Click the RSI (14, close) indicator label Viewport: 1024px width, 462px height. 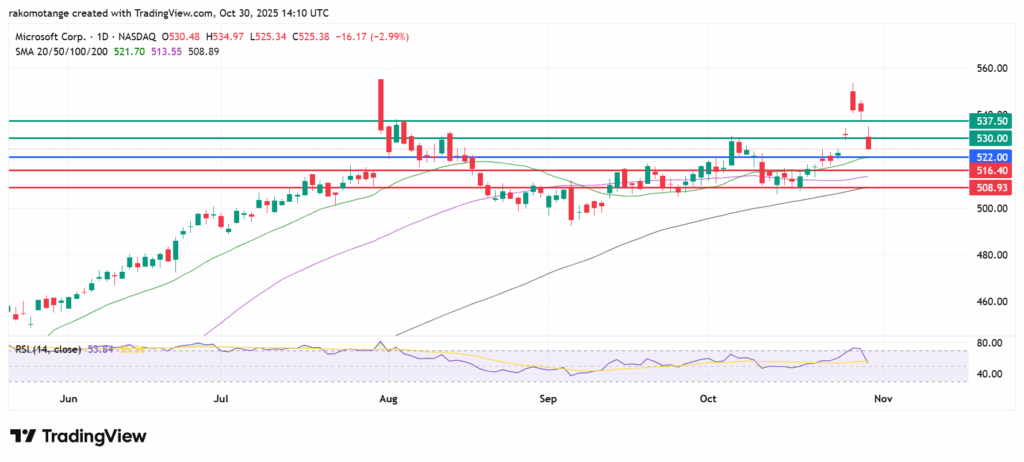tap(47, 348)
